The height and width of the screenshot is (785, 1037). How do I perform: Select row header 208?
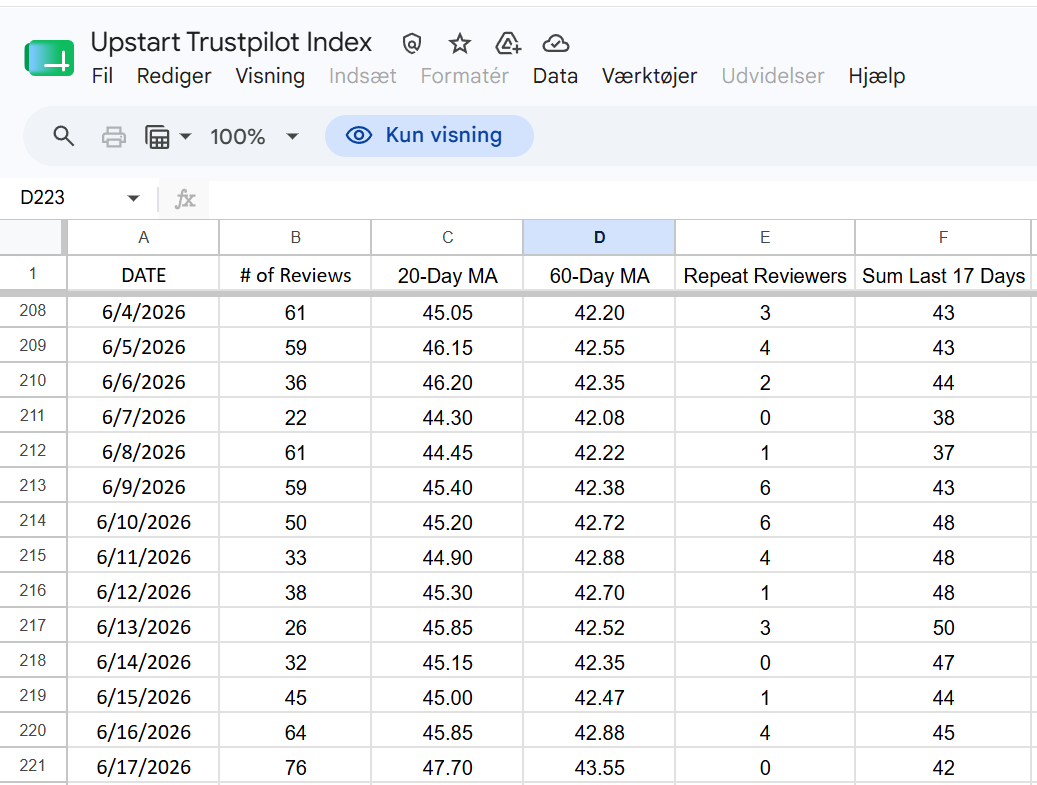click(32, 310)
